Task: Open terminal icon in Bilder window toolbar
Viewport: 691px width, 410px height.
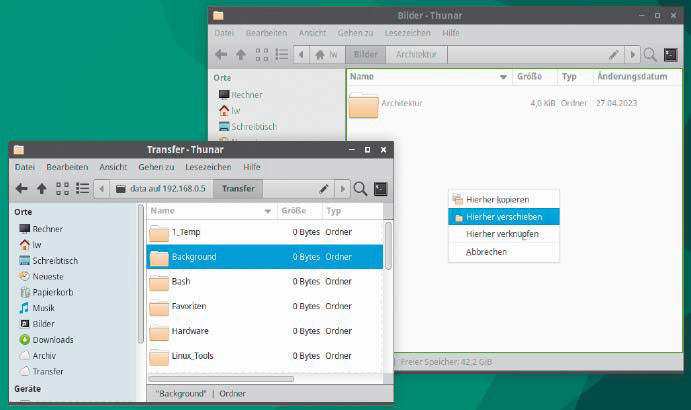Action: [670, 55]
